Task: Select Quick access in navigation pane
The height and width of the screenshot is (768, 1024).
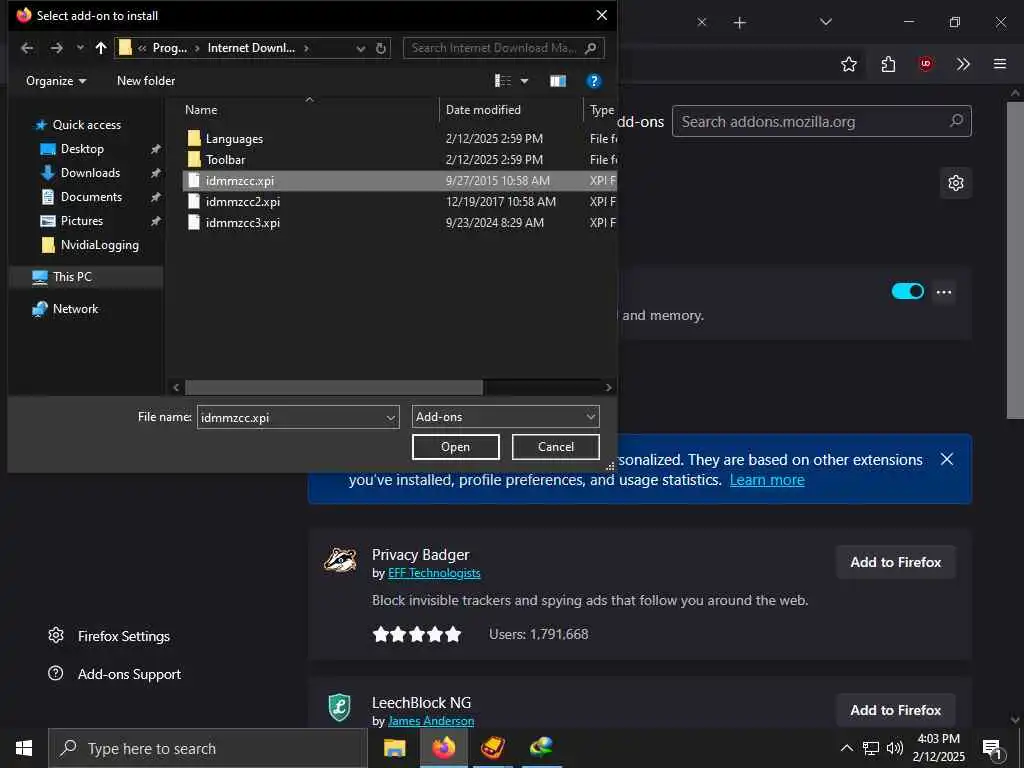Action: pyautogui.click(x=86, y=125)
